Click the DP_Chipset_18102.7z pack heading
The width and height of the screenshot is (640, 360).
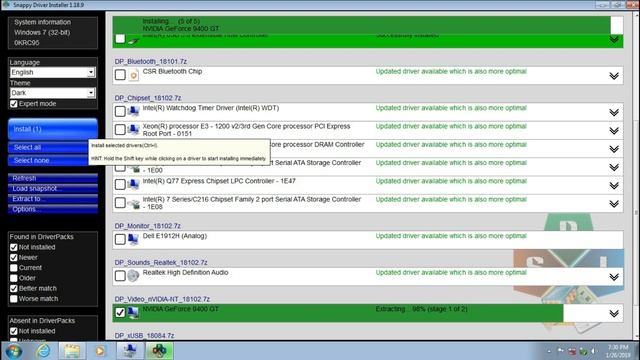148,98
